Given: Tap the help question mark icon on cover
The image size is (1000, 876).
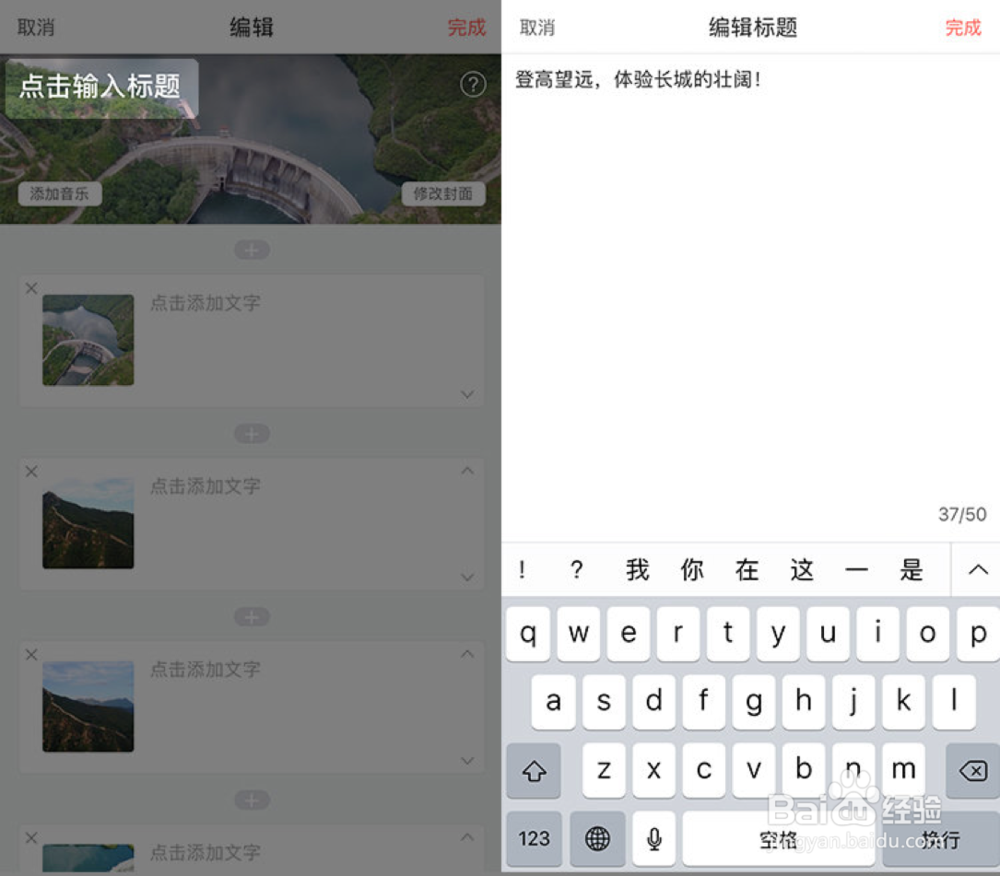Looking at the screenshot, I should tap(473, 84).
